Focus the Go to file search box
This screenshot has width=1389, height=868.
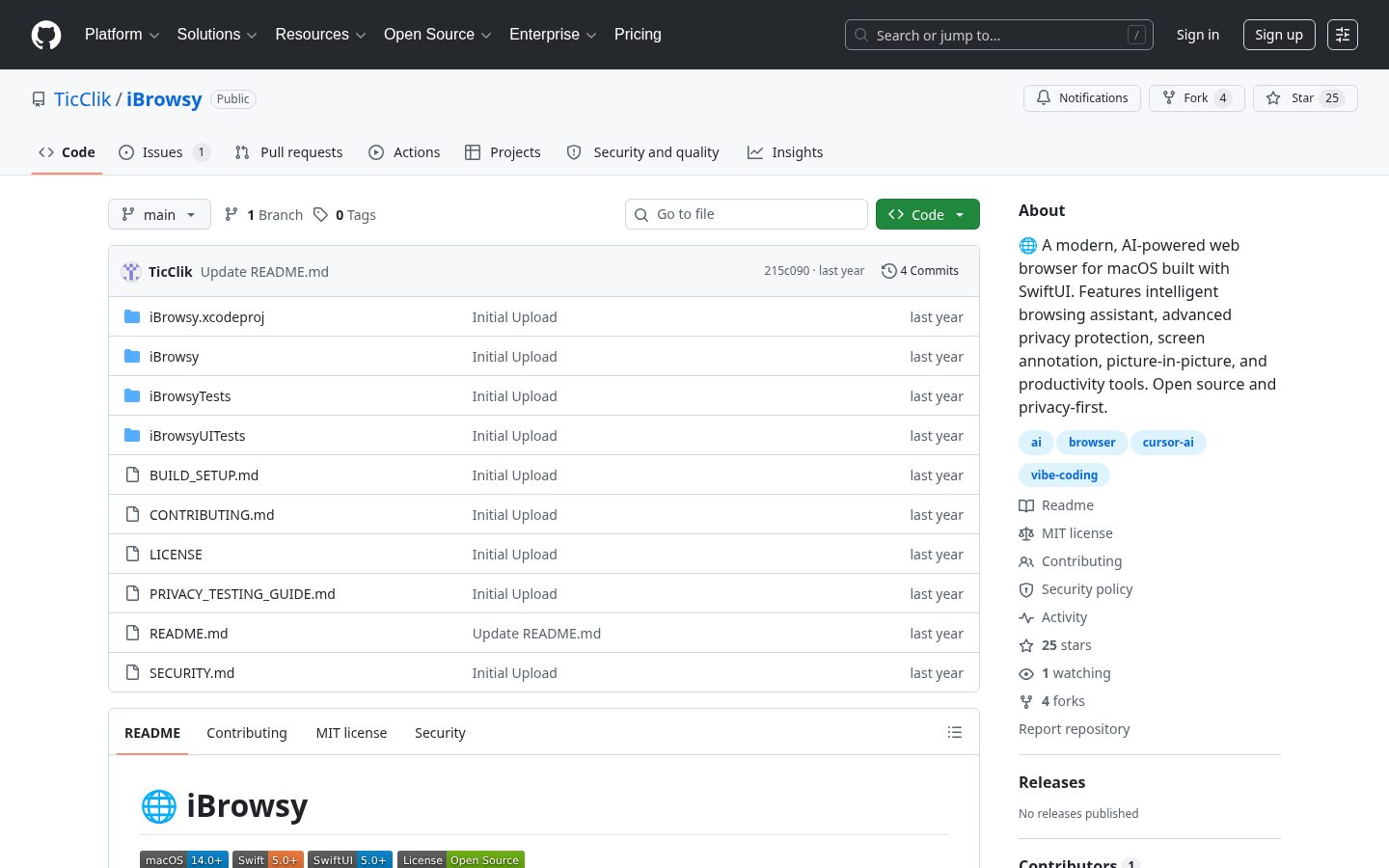[747, 214]
